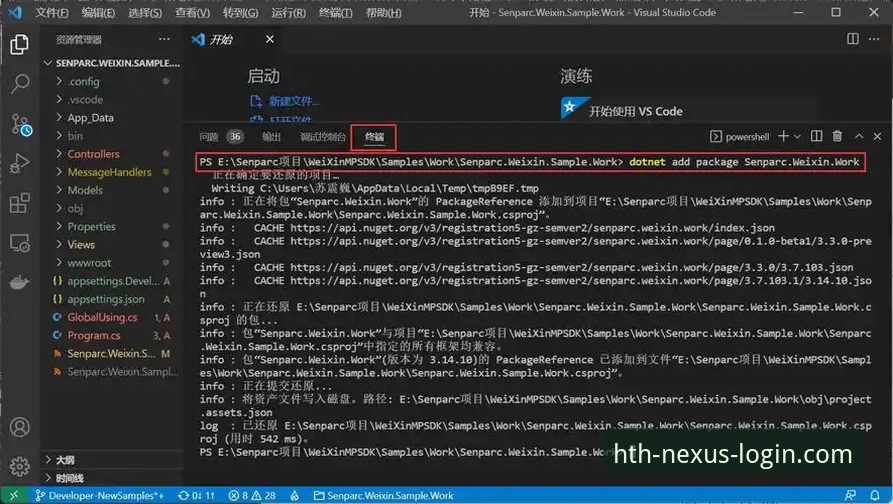The height and width of the screenshot is (504, 893).
Task: Kill terminal using the trash icon
Action: tap(837, 136)
